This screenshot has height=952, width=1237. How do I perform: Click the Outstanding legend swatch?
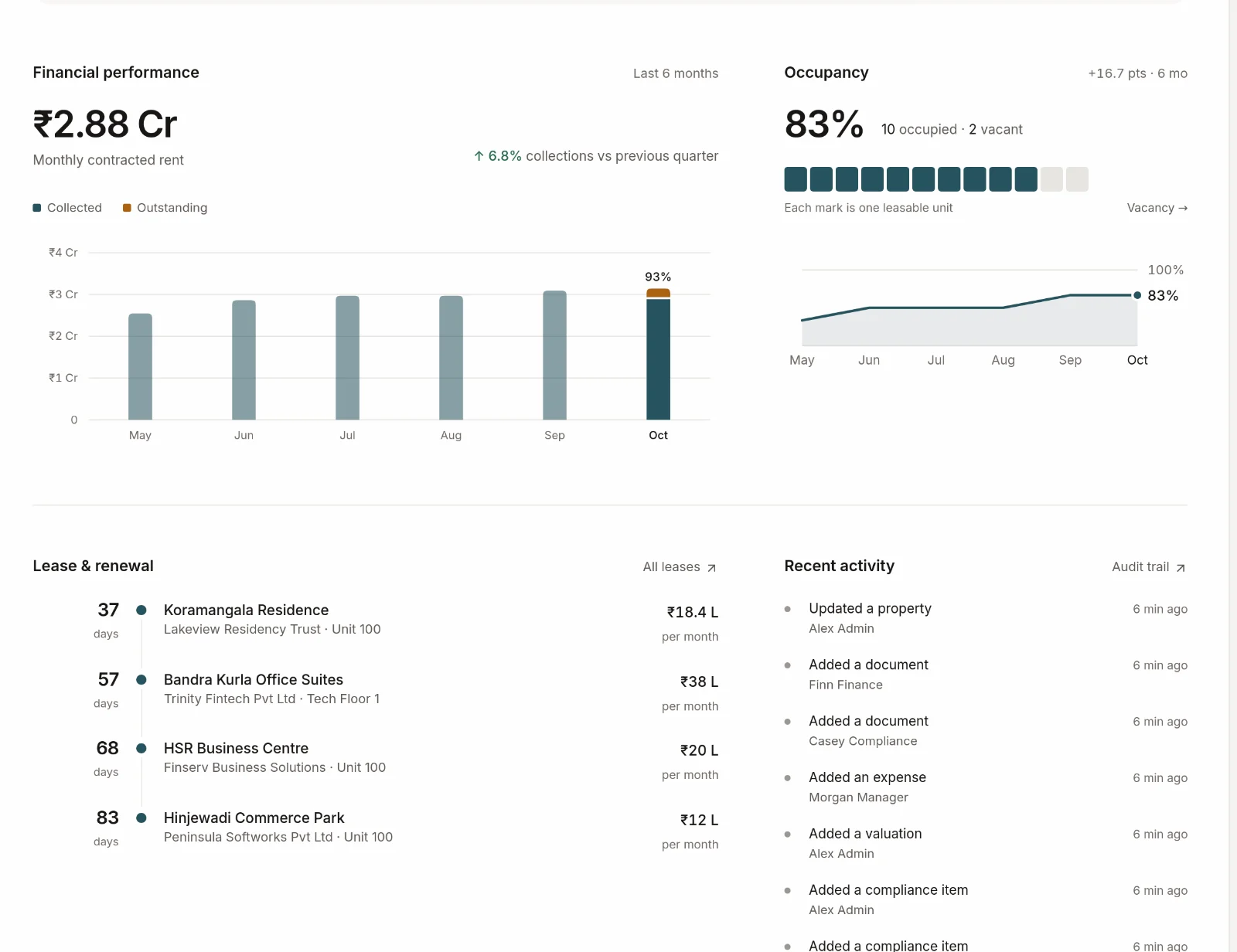click(127, 208)
